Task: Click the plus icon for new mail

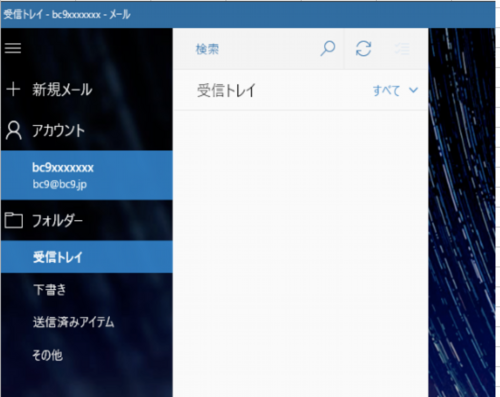Action: click(x=13, y=89)
